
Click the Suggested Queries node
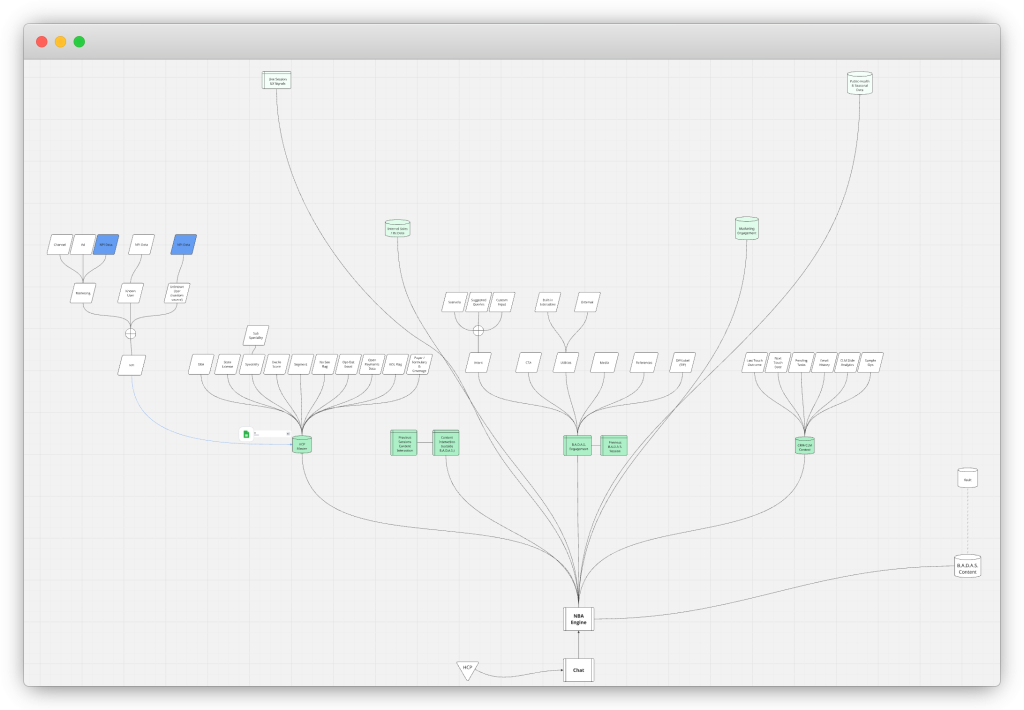(479, 302)
